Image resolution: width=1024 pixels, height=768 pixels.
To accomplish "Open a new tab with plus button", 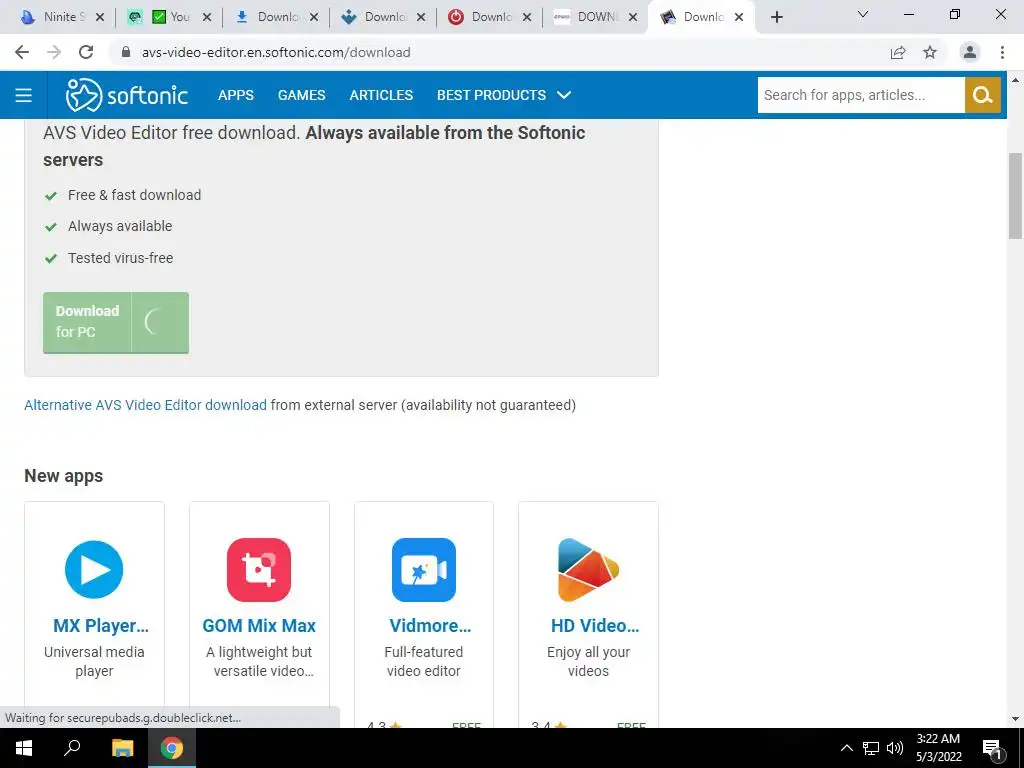I will (x=776, y=18).
